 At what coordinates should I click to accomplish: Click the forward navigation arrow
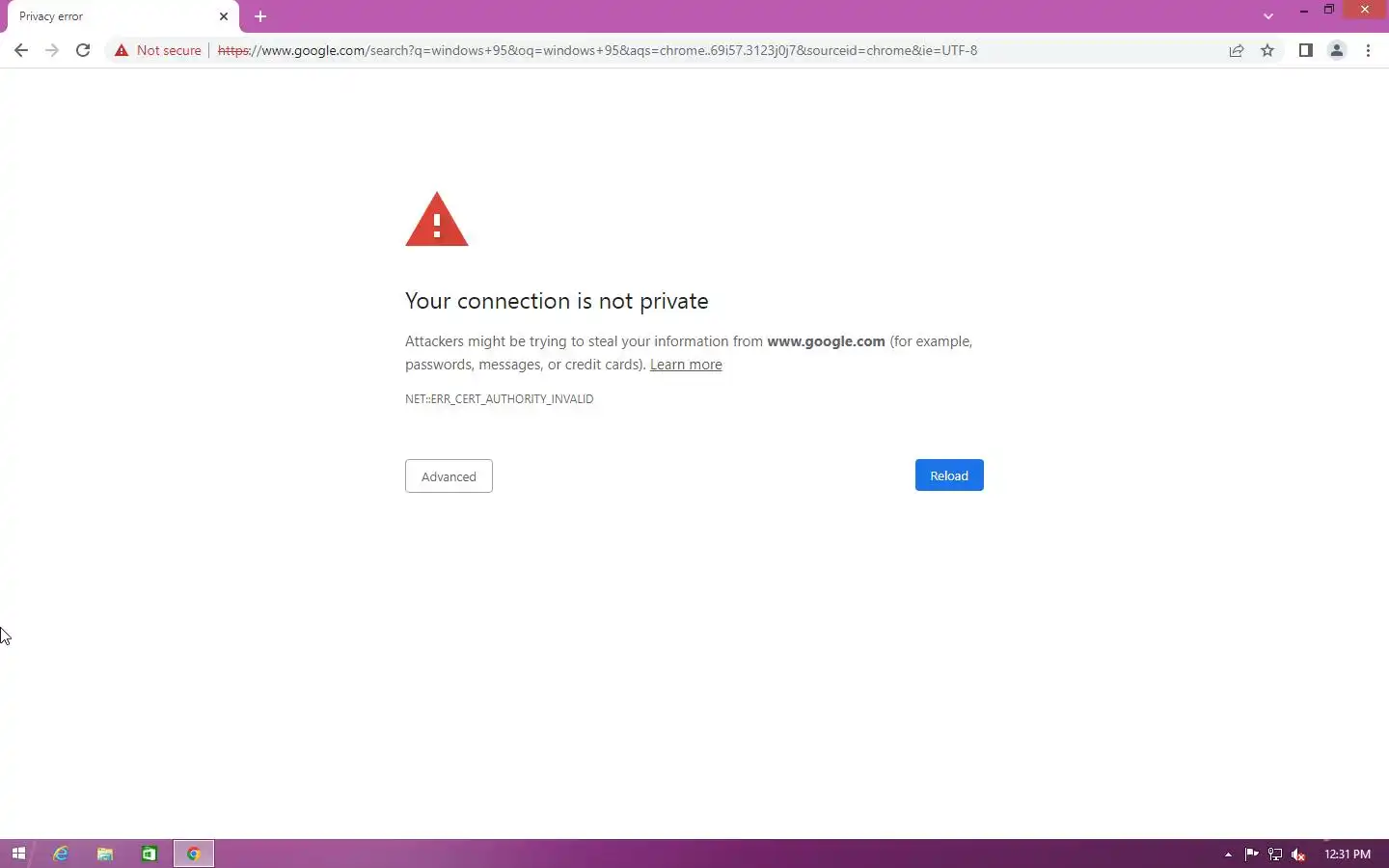52,50
